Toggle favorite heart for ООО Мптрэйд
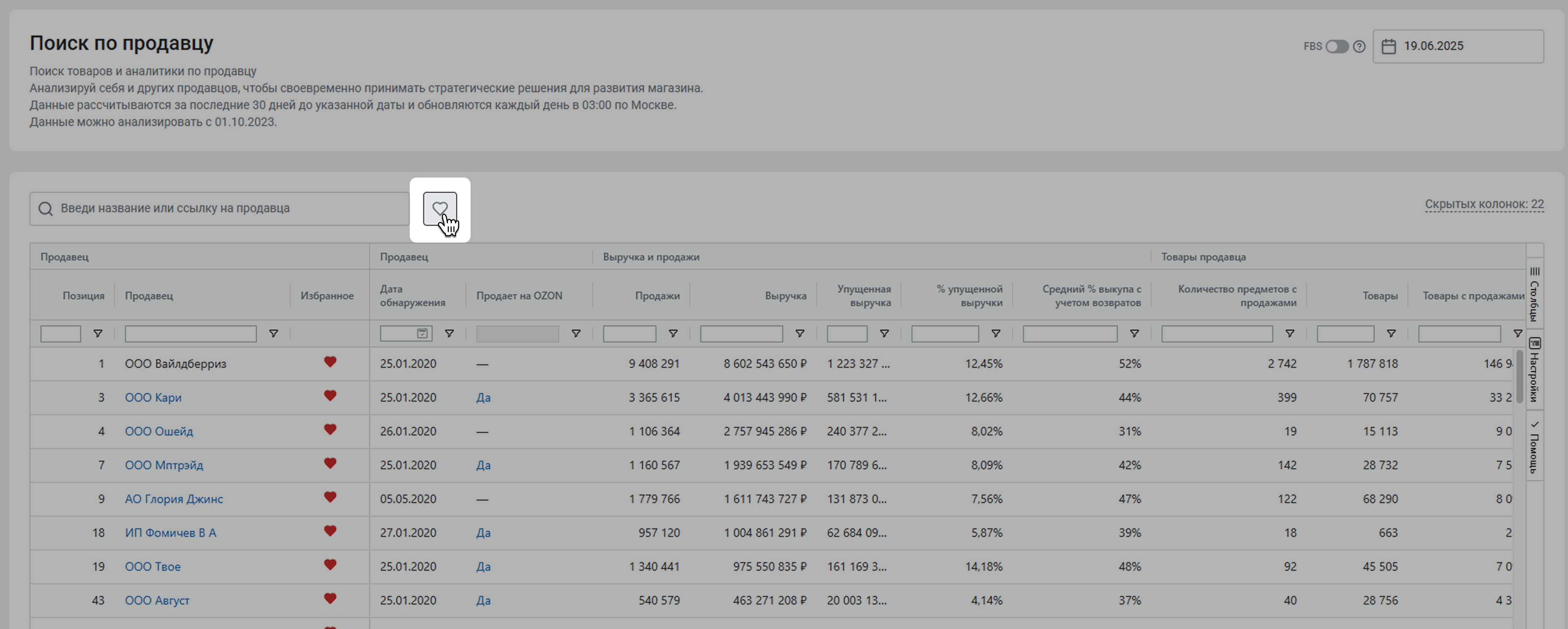1568x629 pixels. (330, 463)
